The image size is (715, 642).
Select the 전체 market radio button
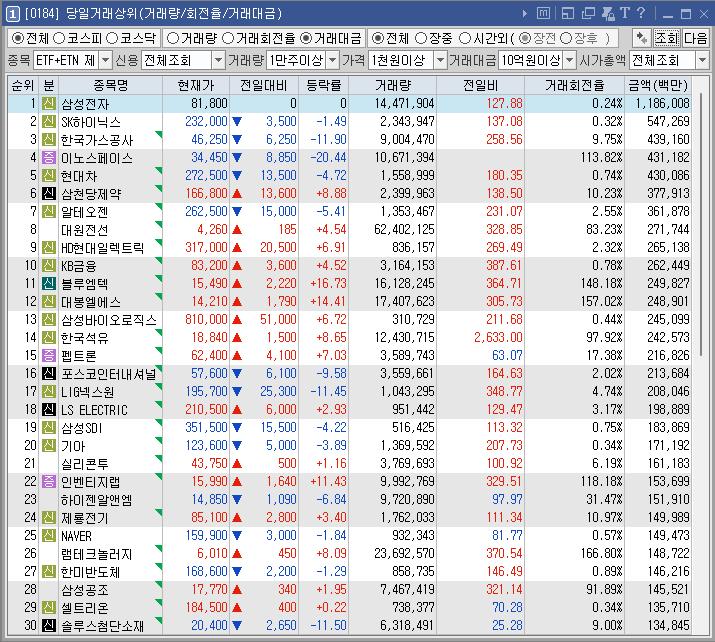tap(17, 38)
